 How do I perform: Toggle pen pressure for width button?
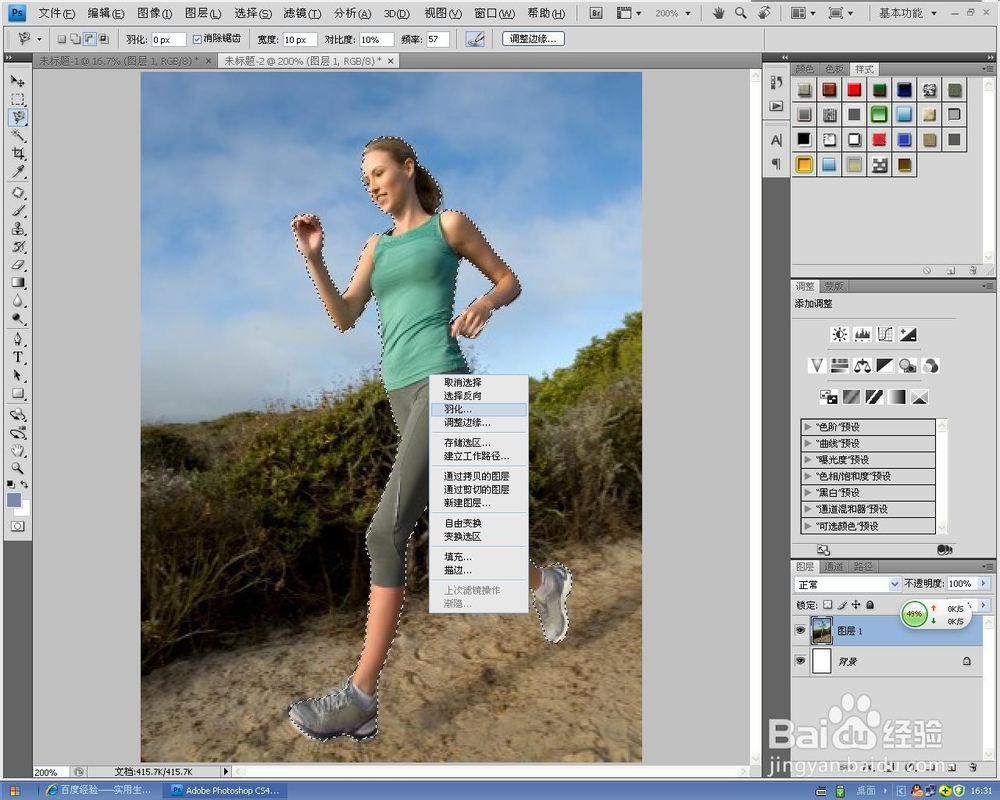coord(475,39)
